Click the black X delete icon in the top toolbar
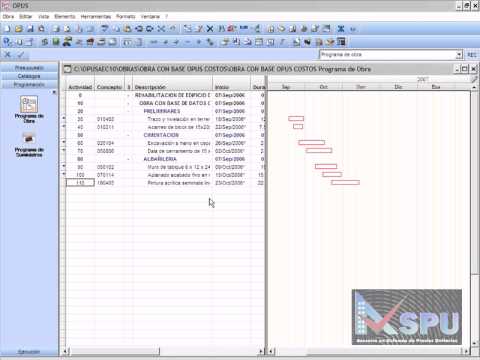This screenshot has width=480, height=360. [210, 29]
